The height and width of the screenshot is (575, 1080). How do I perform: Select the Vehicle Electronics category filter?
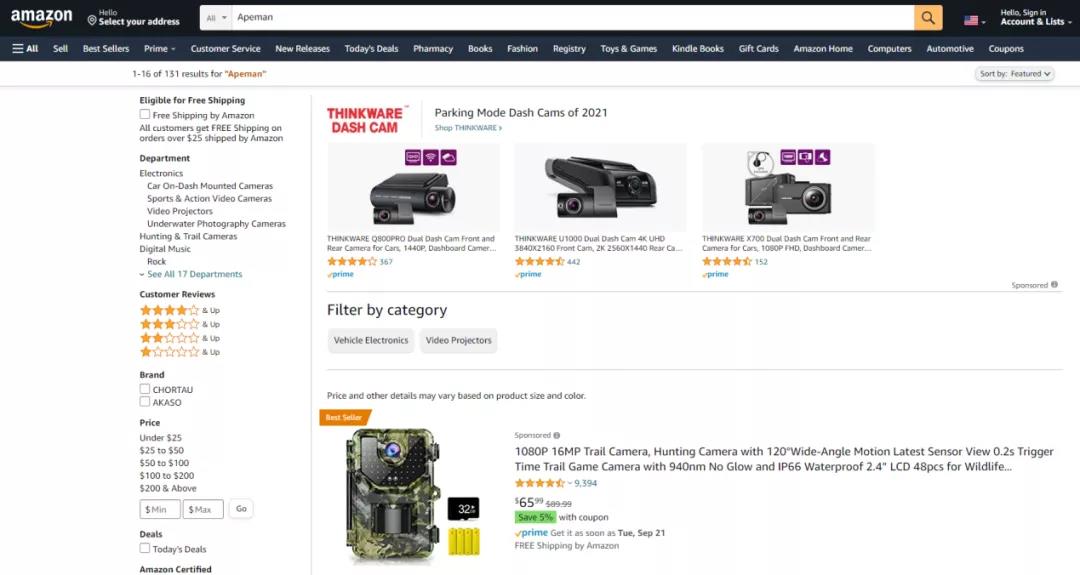coord(371,340)
